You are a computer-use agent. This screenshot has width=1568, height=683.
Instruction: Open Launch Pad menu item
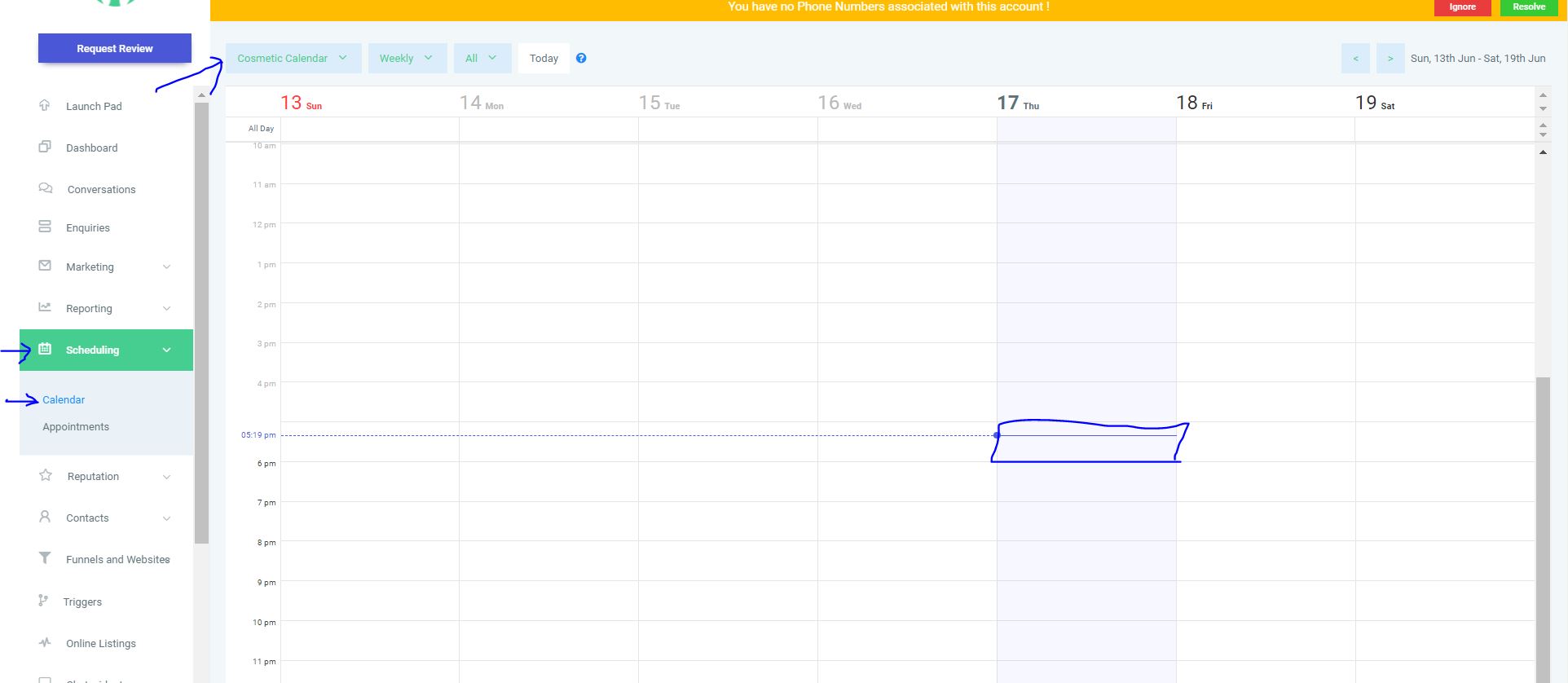coord(94,106)
